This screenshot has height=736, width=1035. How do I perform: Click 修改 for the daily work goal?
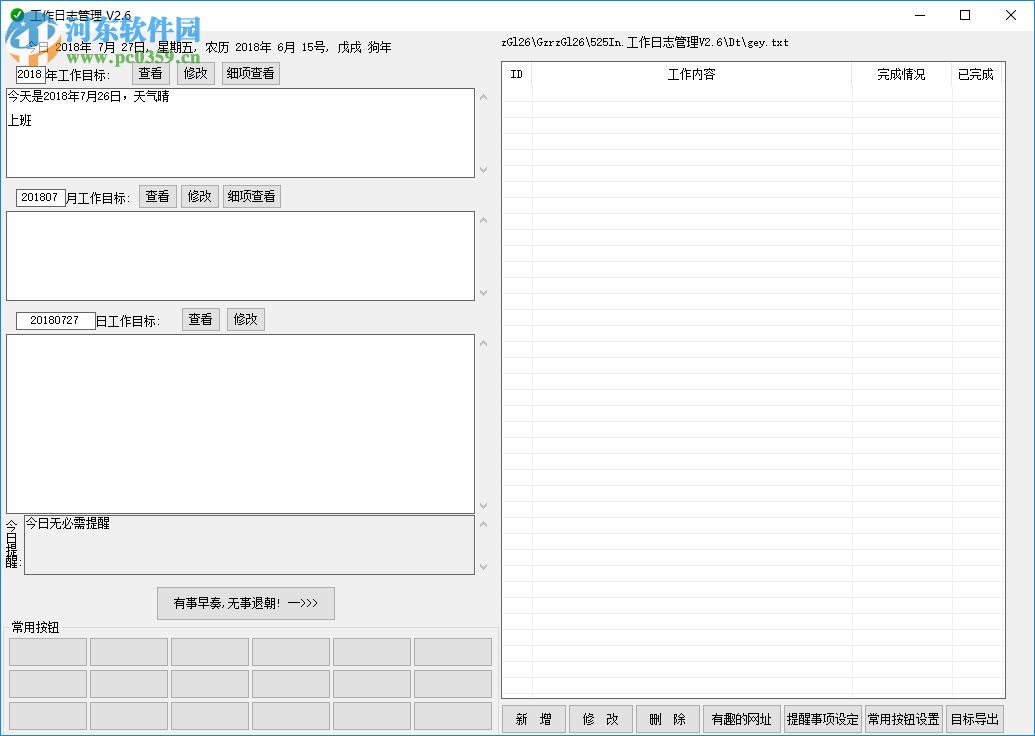[x=244, y=318]
